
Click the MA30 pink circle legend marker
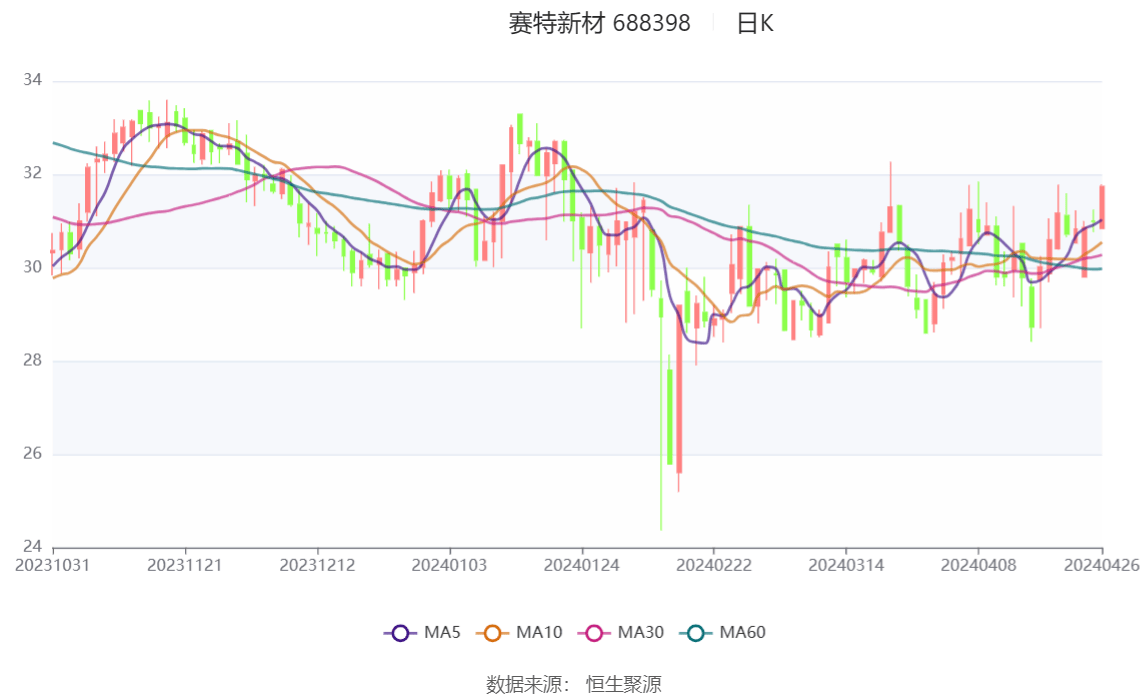[x=595, y=633]
